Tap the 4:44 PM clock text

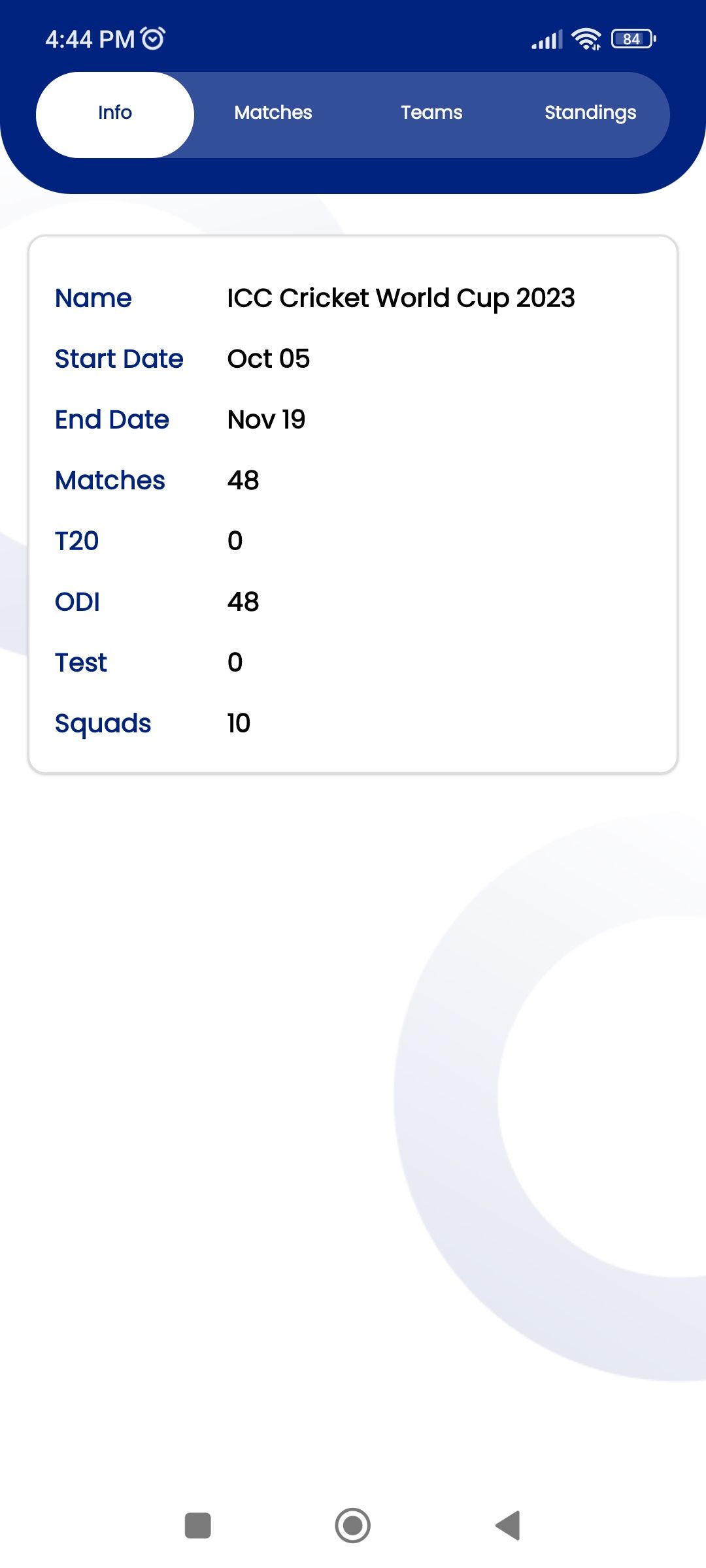click(90, 39)
